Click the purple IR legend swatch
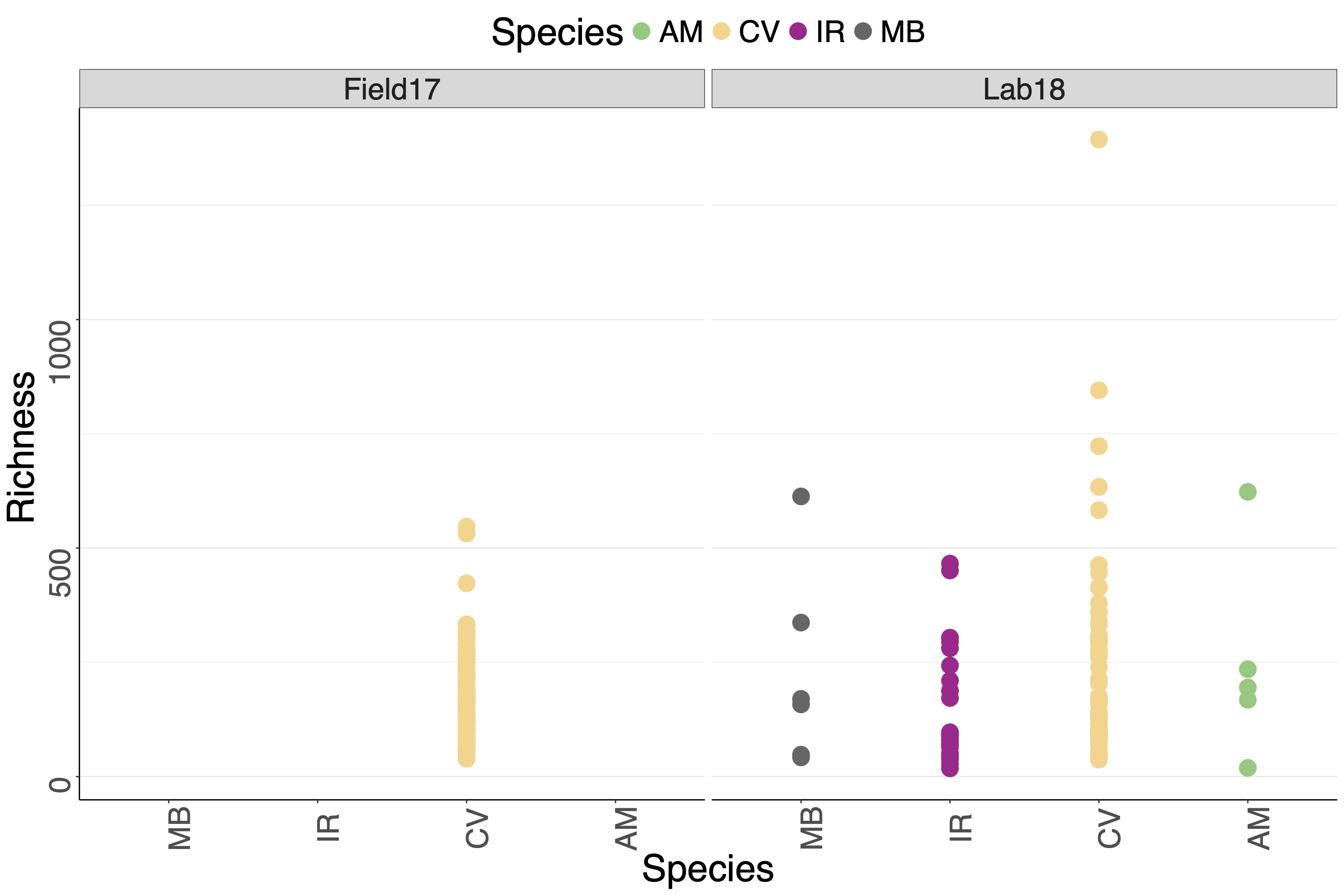Image resolution: width=1344 pixels, height=896 pixels. (x=798, y=31)
